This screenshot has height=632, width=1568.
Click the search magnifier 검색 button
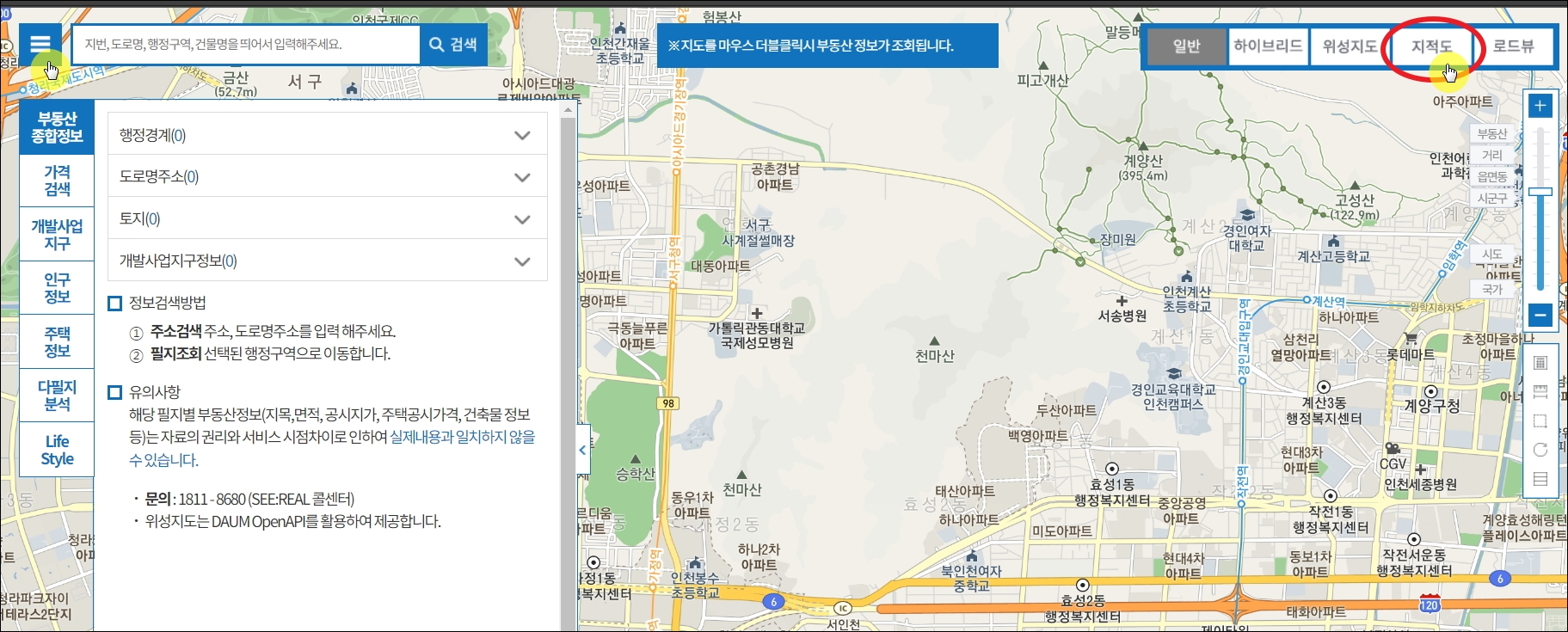453,45
